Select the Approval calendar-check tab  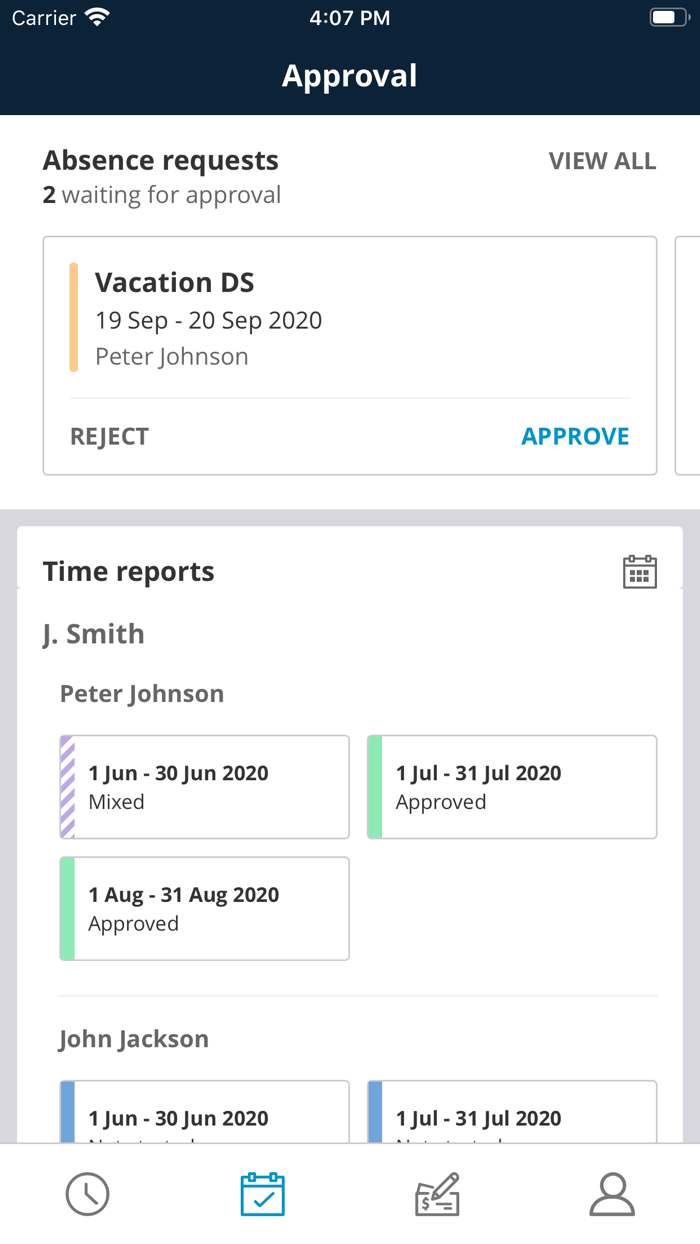click(x=262, y=1194)
